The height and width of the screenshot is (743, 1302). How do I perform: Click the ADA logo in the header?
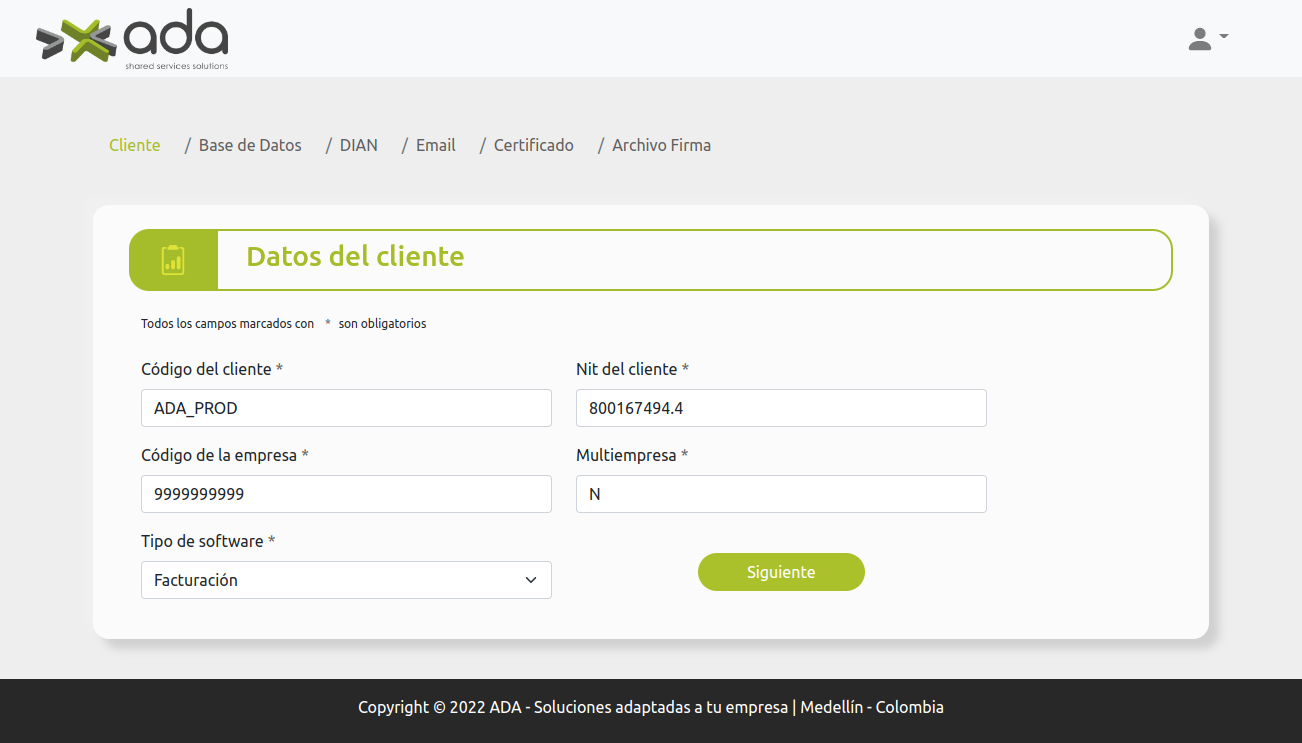tap(132, 40)
